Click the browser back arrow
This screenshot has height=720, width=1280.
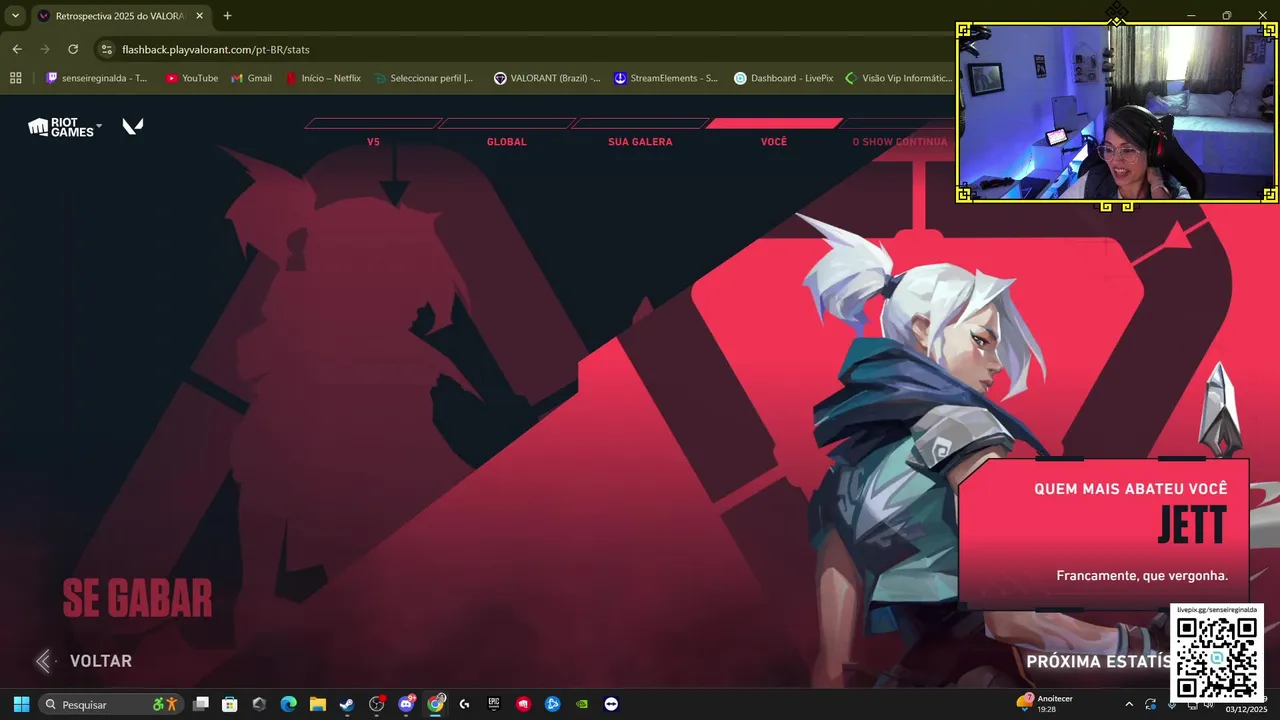(x=17, y=49)
